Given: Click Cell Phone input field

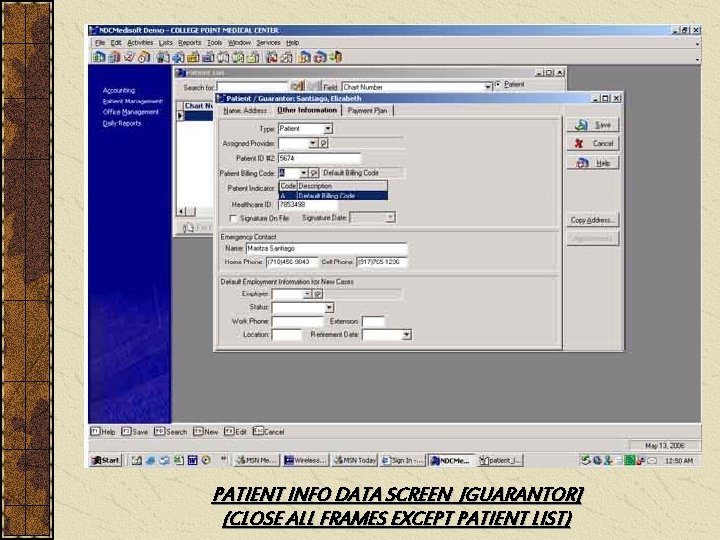Looking at the screenshot, I should point(382,262).
